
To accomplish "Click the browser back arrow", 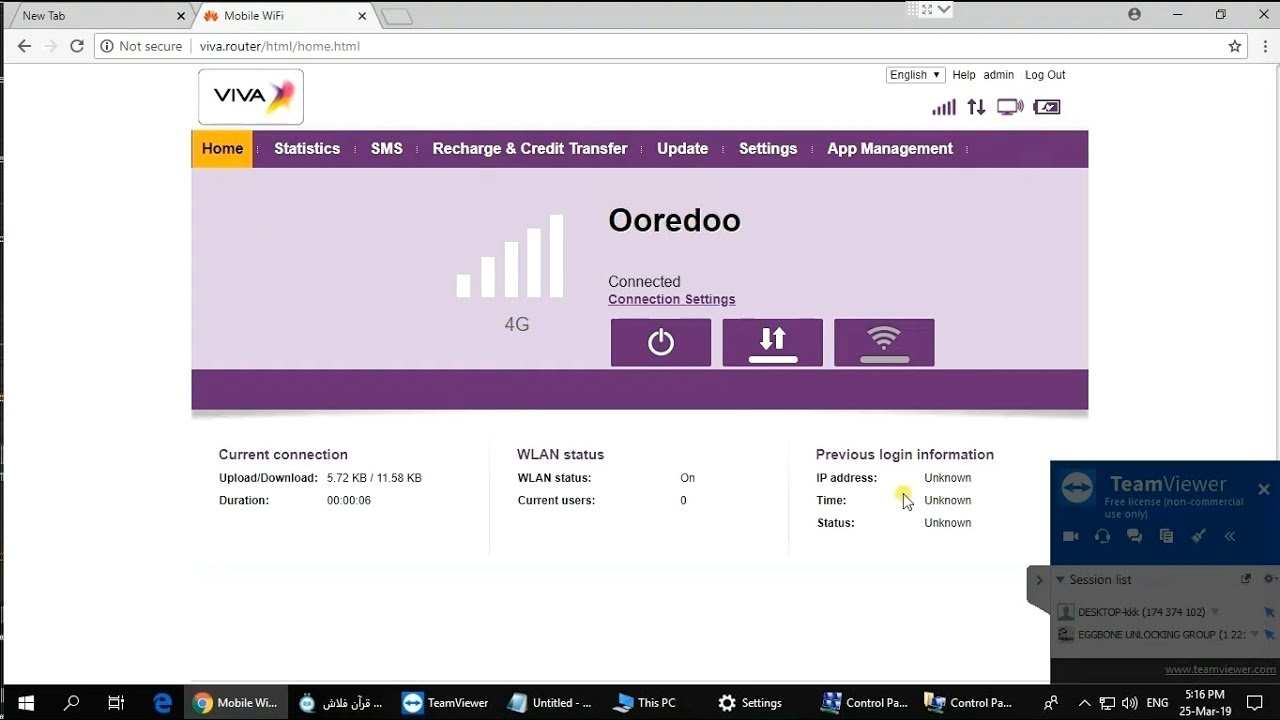I will (x=24, y=46).
